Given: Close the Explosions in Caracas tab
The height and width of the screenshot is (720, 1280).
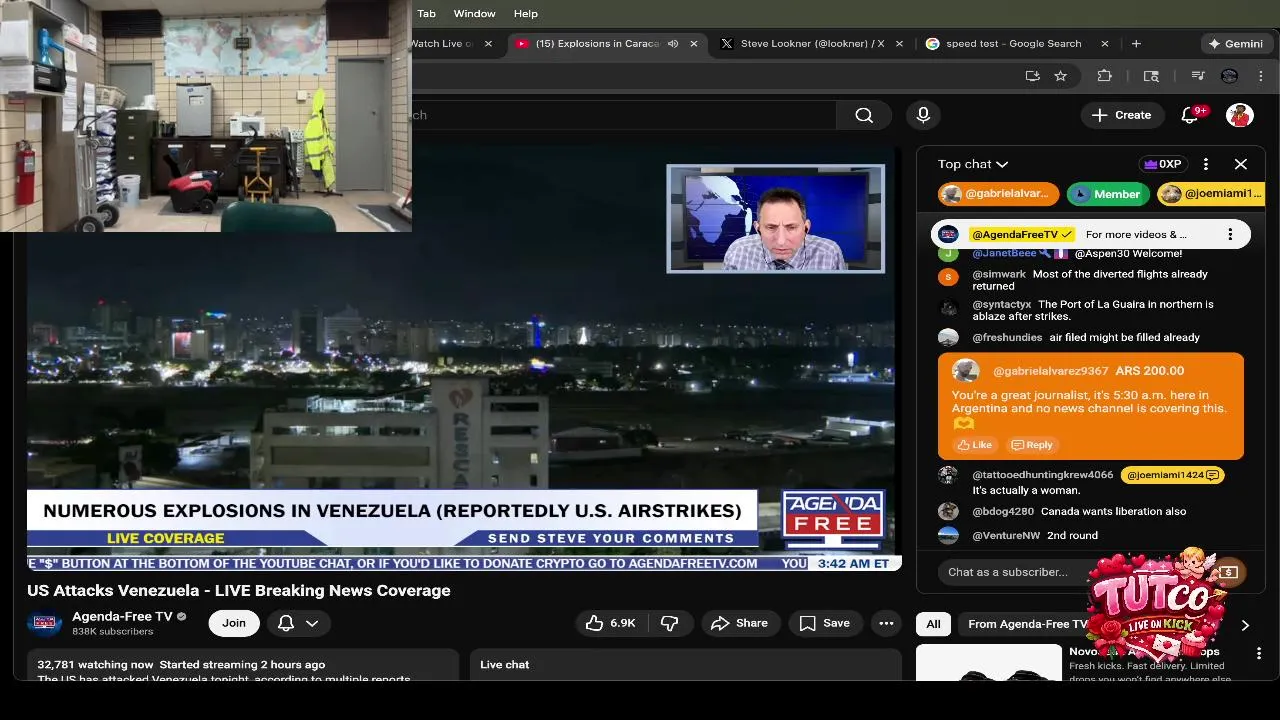Looking at the screenshot, I should 693,44.
